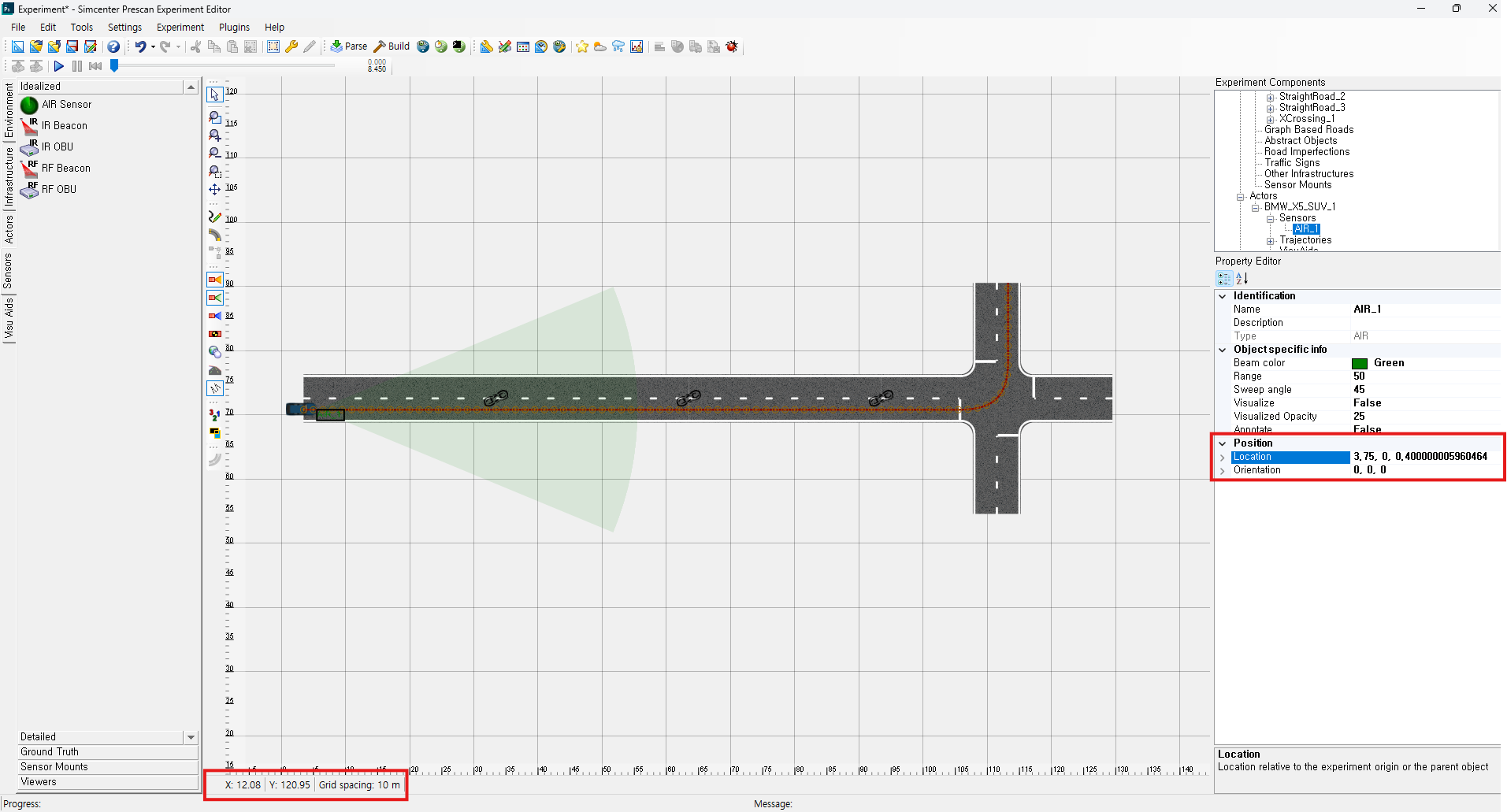Collapse the Identification property group
Viewport: 1507px width, 812px height.
1223,296
